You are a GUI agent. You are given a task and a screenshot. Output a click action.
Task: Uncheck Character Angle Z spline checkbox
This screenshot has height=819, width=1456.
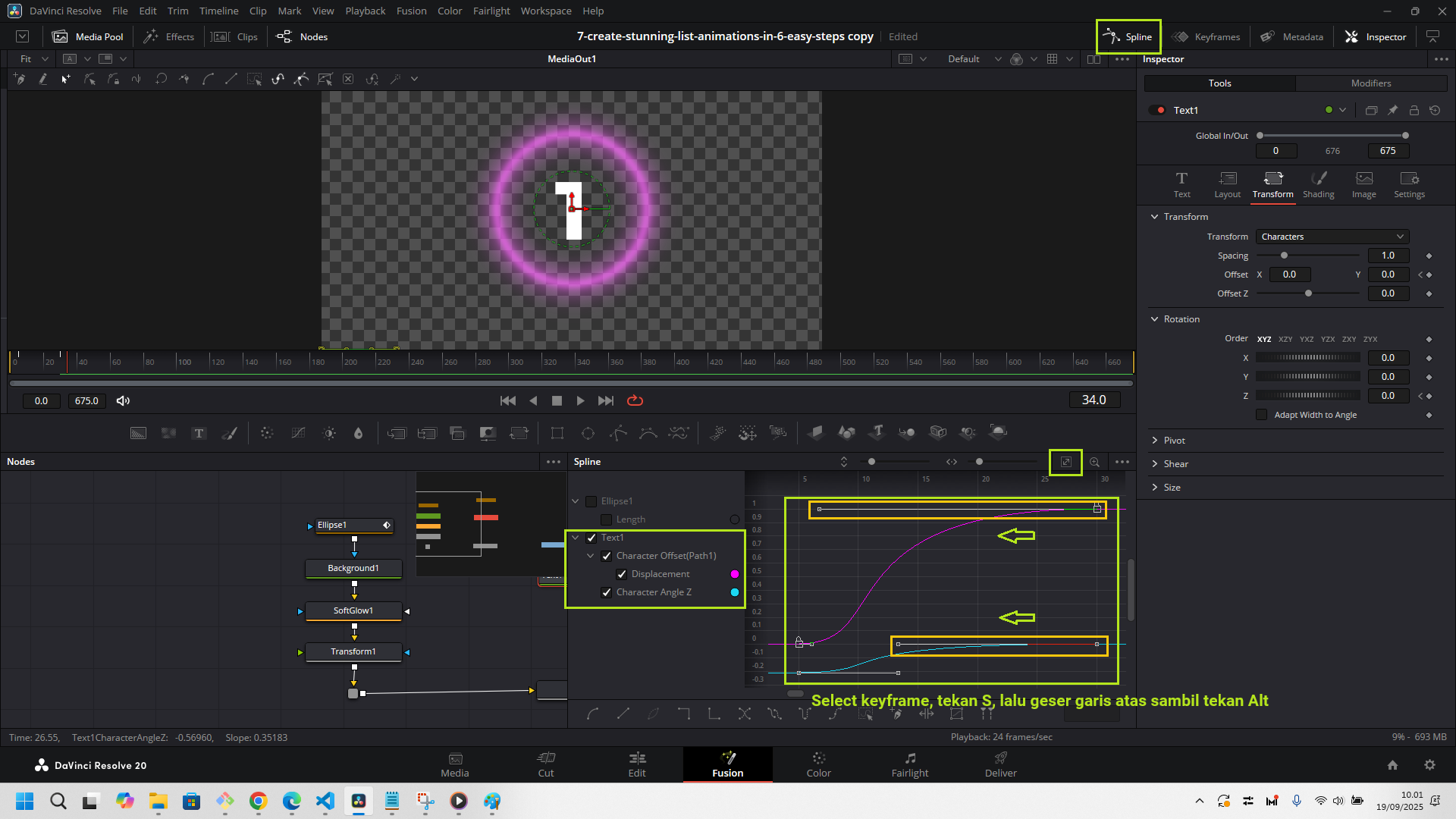(607, 592)
